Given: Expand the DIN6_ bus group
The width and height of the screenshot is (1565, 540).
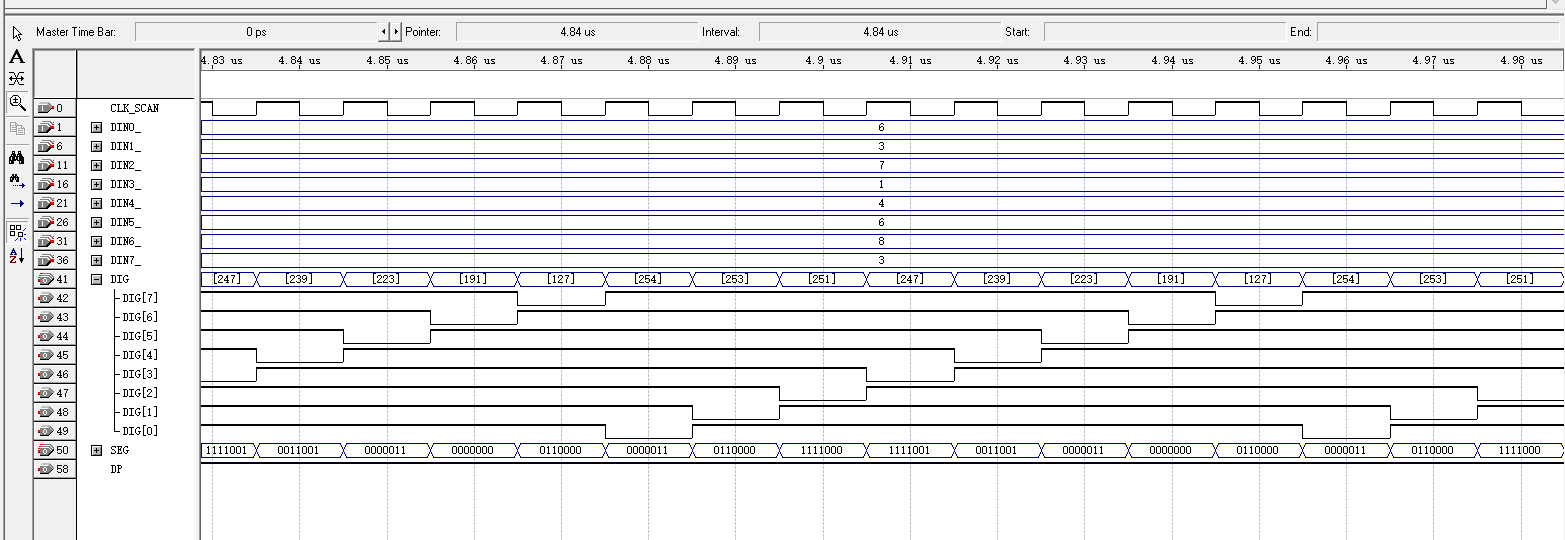Looking at the screenshot, I should pyautogui.click(x=97, y=241).
